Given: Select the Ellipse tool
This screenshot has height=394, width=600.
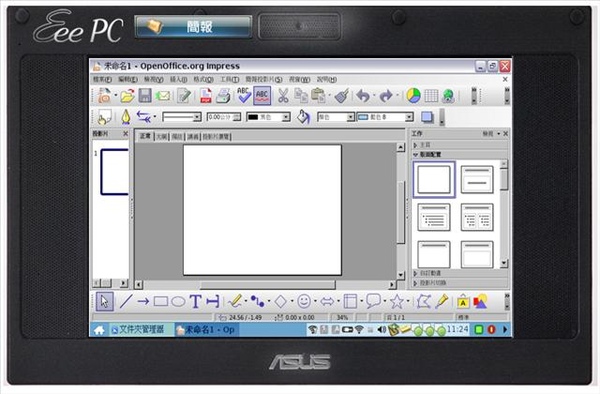Looking at the screenshot, I should 178,301.
